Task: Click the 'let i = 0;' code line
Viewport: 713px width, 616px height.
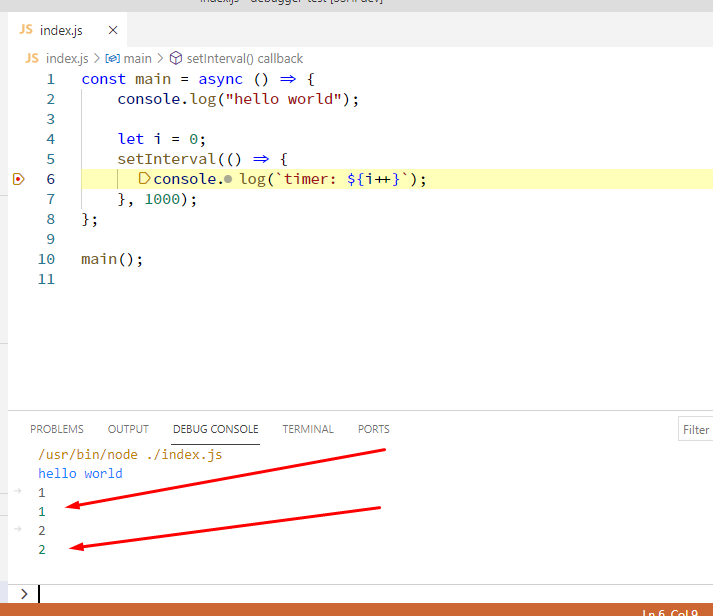Action: [161, 139]
